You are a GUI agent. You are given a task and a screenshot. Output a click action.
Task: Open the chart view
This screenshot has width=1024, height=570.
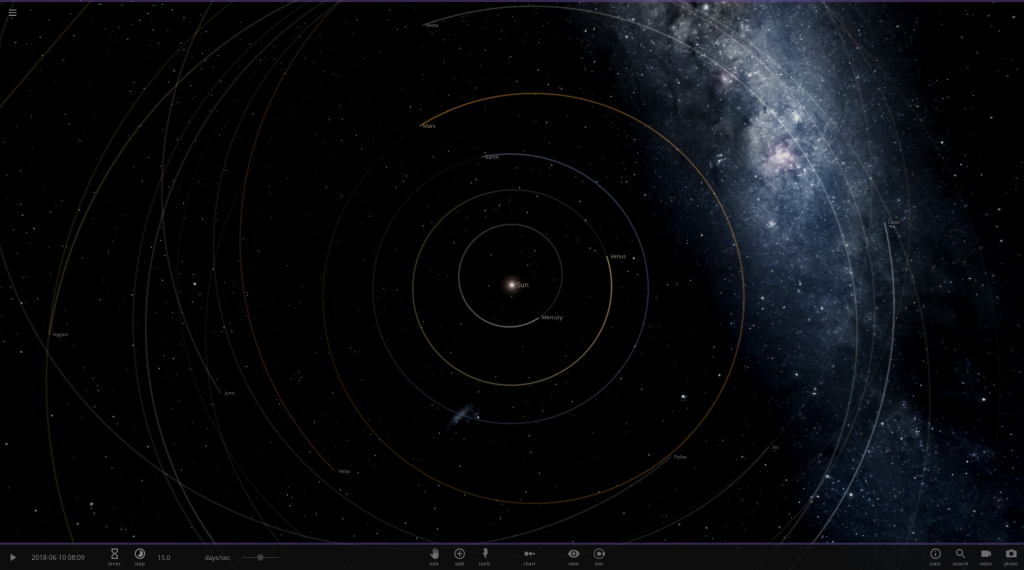[x=530, y=556]
